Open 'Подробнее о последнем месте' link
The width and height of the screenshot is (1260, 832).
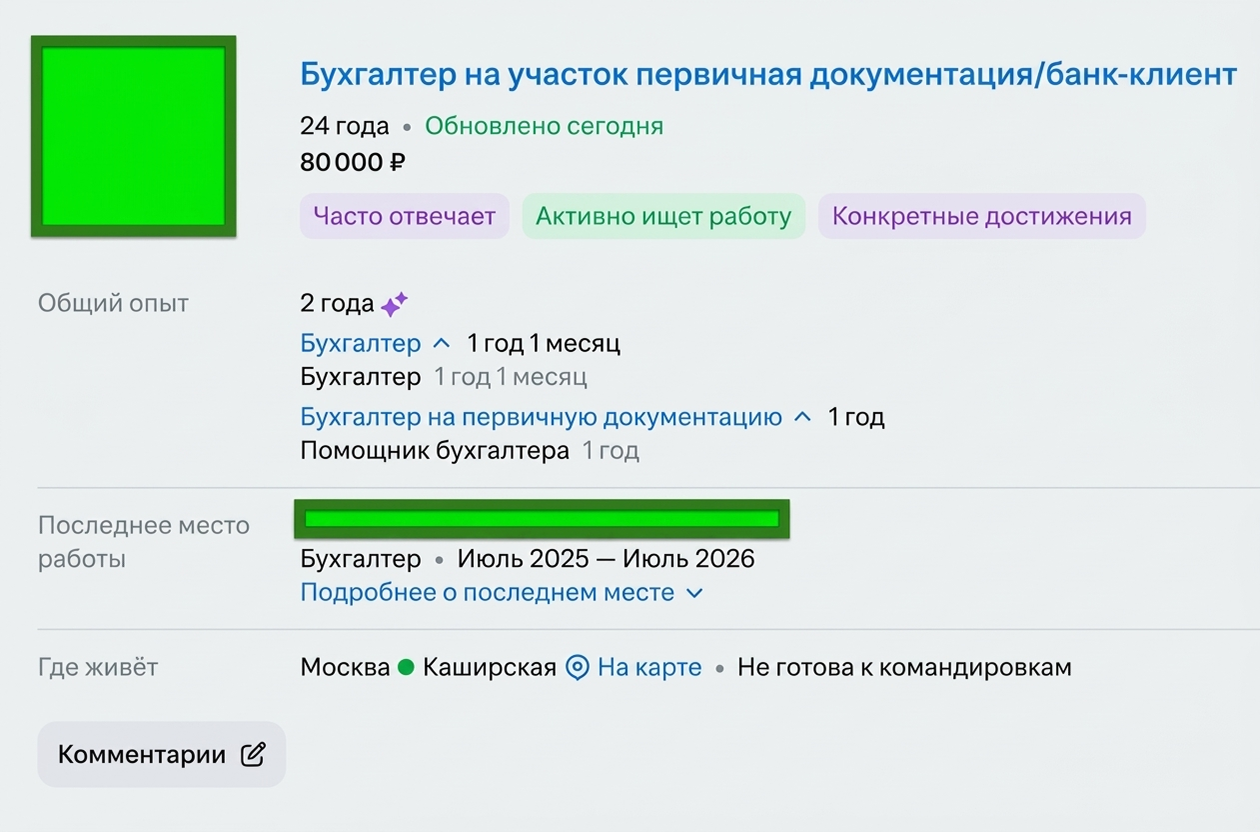[x=488, y=592]
